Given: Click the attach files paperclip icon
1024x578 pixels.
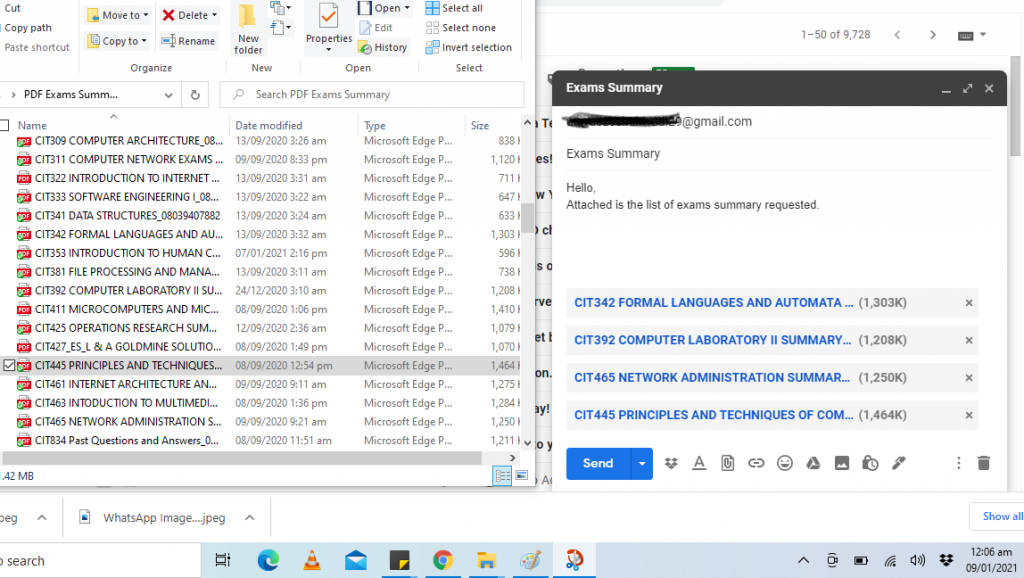Looking at the screenshot, I should 728,463.
